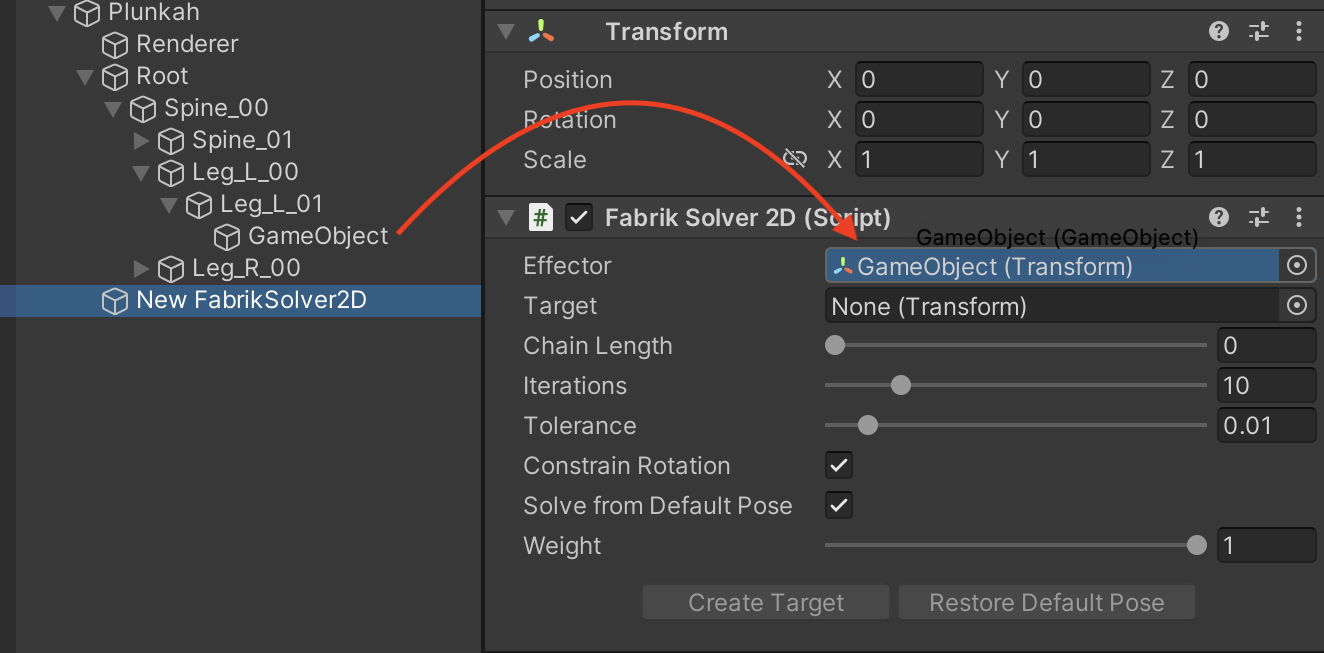Click the Restore Default Pose button
The width and height of the screenshot is (1324, 653).
pos(1046,603)
